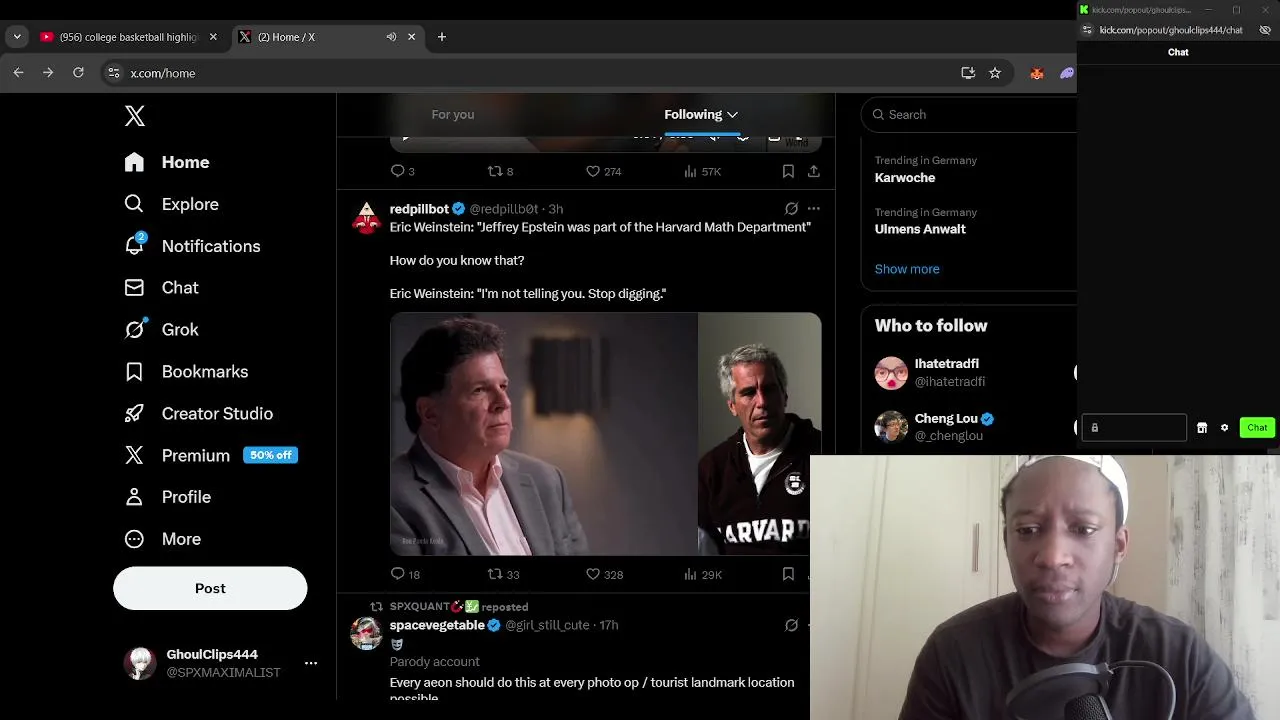Switch to the For you tab
Screen dimensions: 1280x720
click(x=453, y=114)
